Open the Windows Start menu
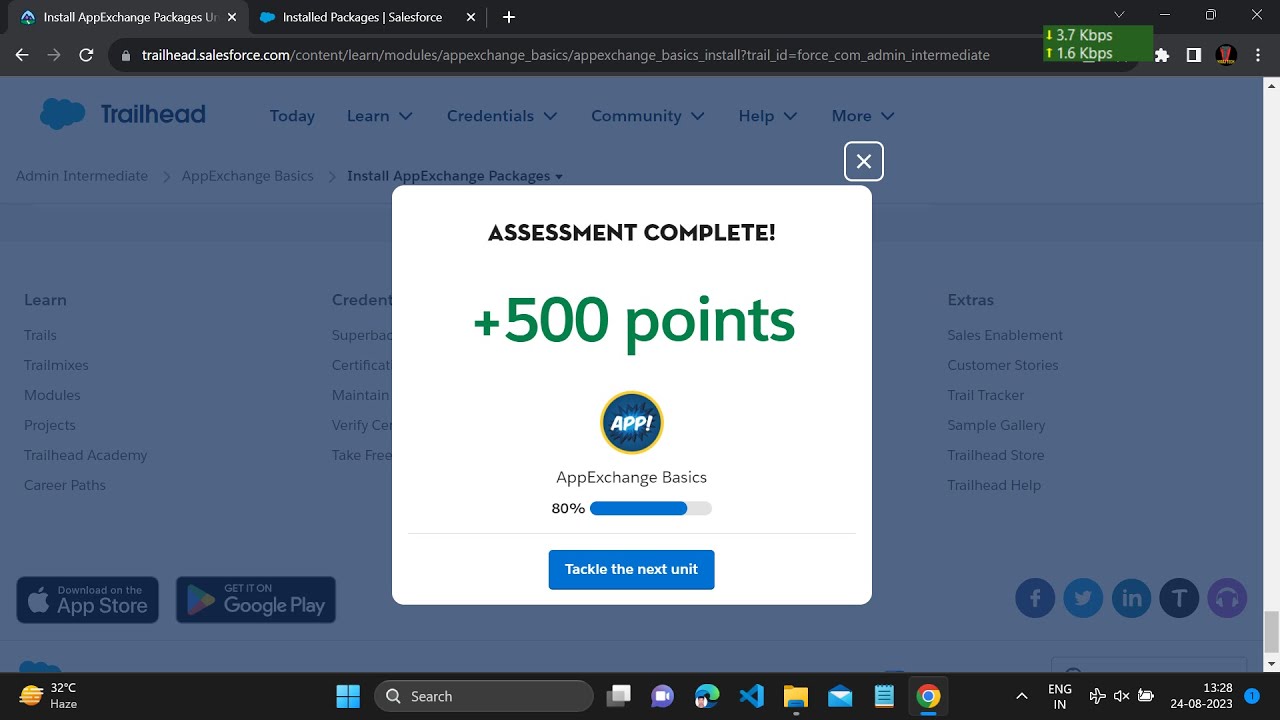This screenshot has width=1280, height=720. click(348, 696)
